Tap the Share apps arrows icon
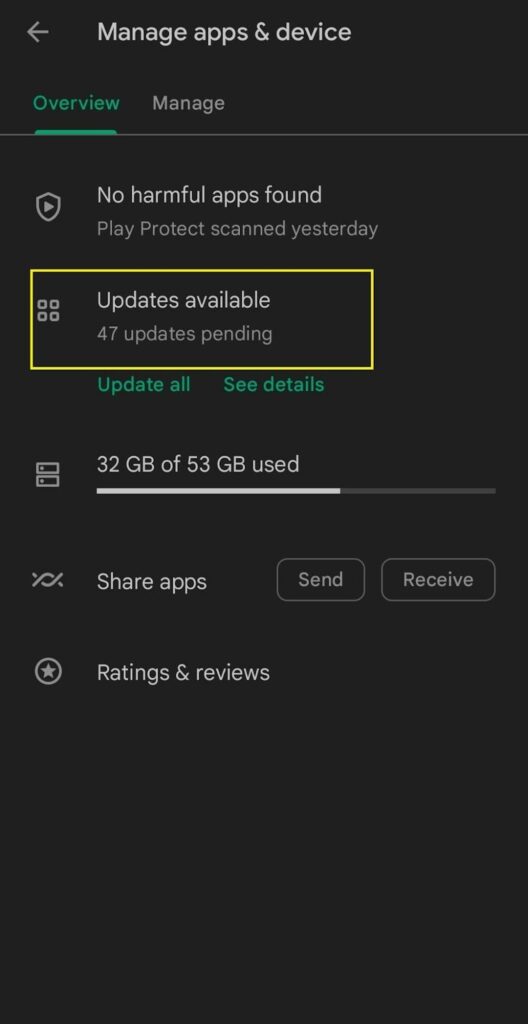The width and height of the screenshot is (528, 1024). click(48, 579)
